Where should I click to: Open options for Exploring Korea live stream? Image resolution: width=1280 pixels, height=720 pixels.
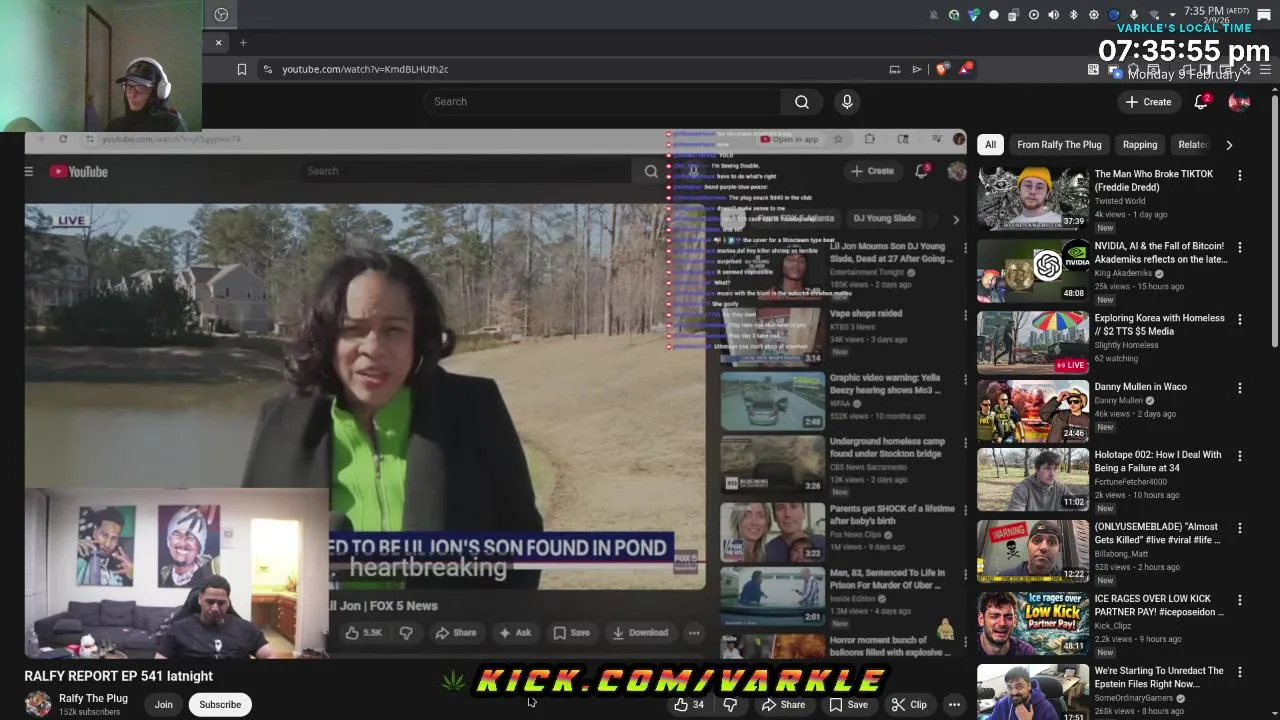[1240, 319]
